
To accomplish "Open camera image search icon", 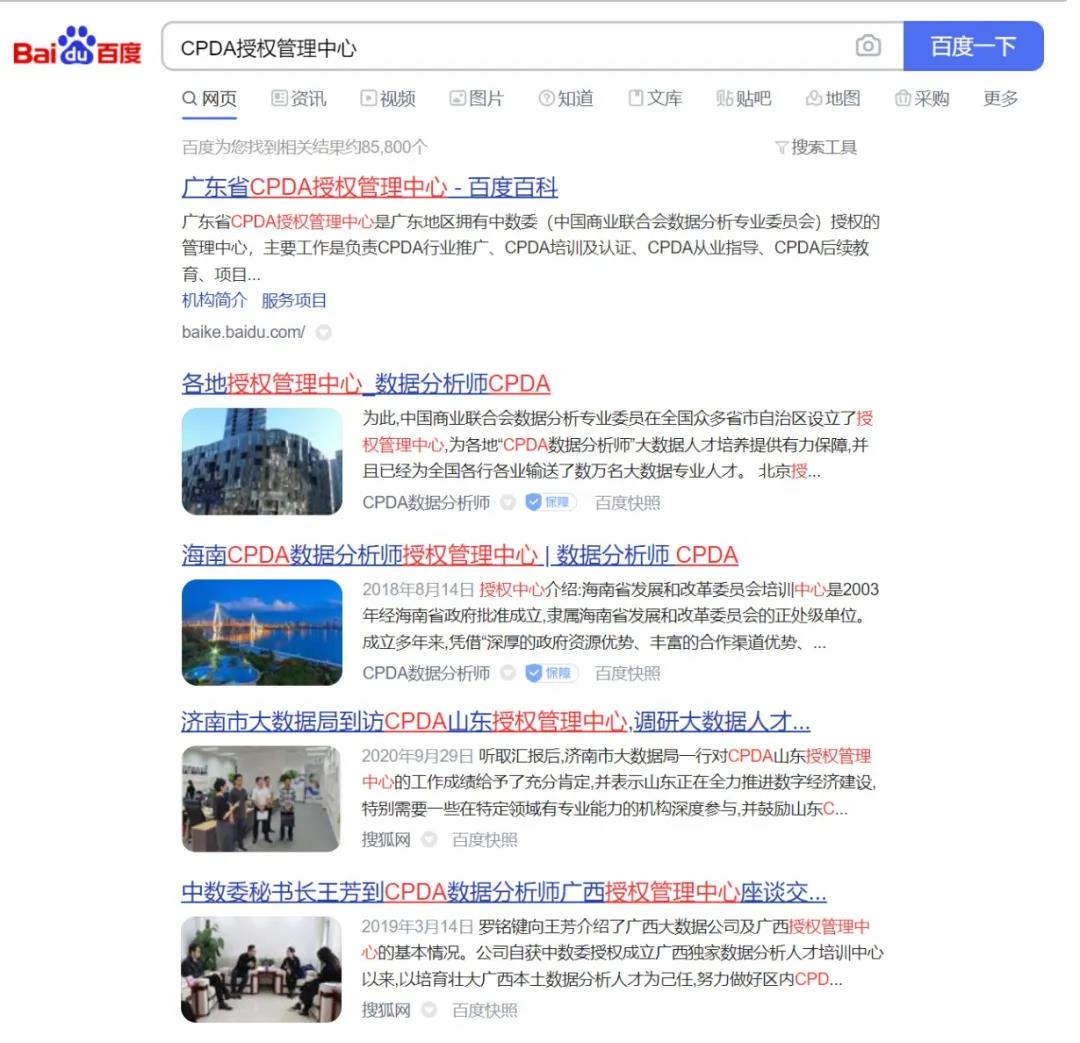I will [x=868, y=45].
